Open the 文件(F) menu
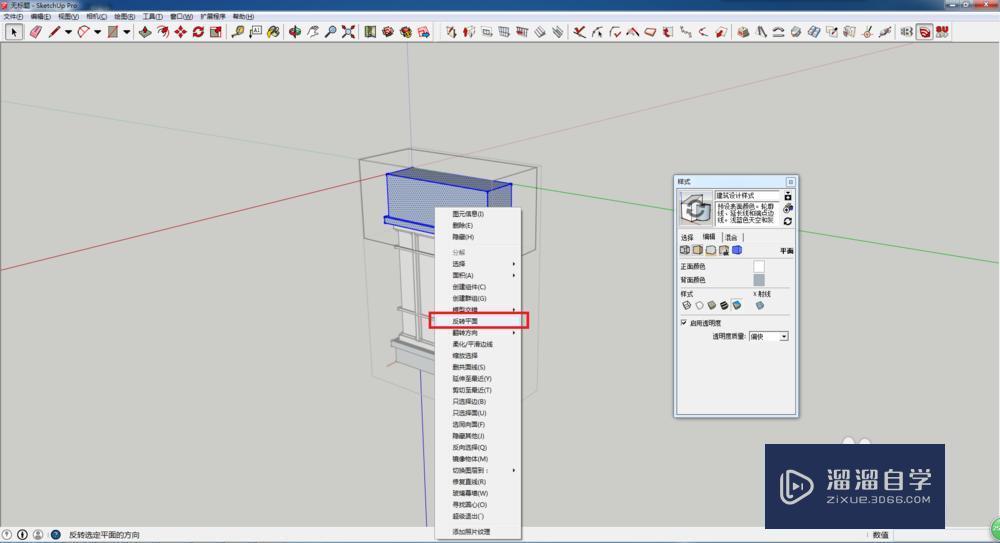This screenshot has height=543, width=1000. click(x=13, y=17)
